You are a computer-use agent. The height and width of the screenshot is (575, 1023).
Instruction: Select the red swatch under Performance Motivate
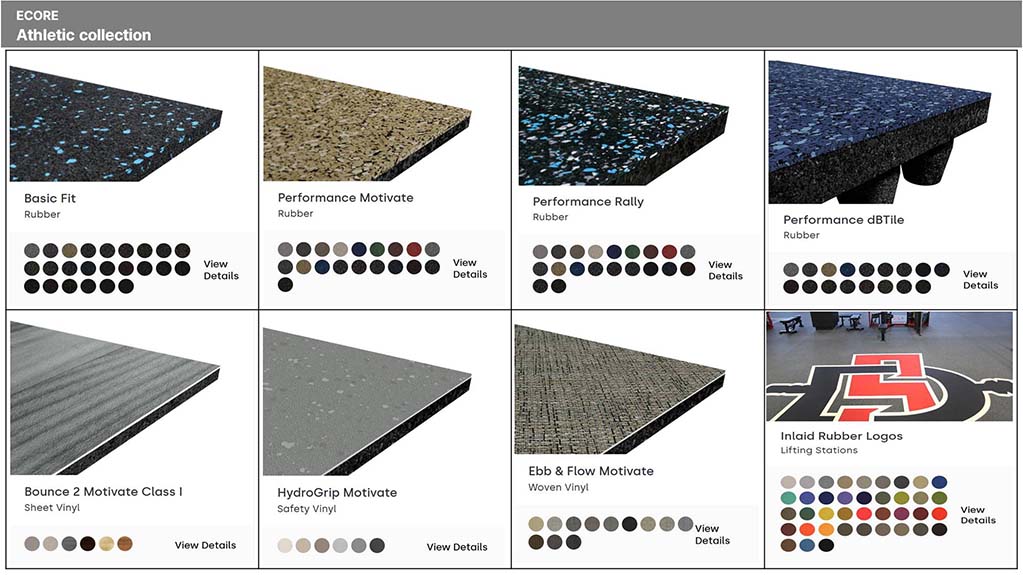click(x=414, y=249)
